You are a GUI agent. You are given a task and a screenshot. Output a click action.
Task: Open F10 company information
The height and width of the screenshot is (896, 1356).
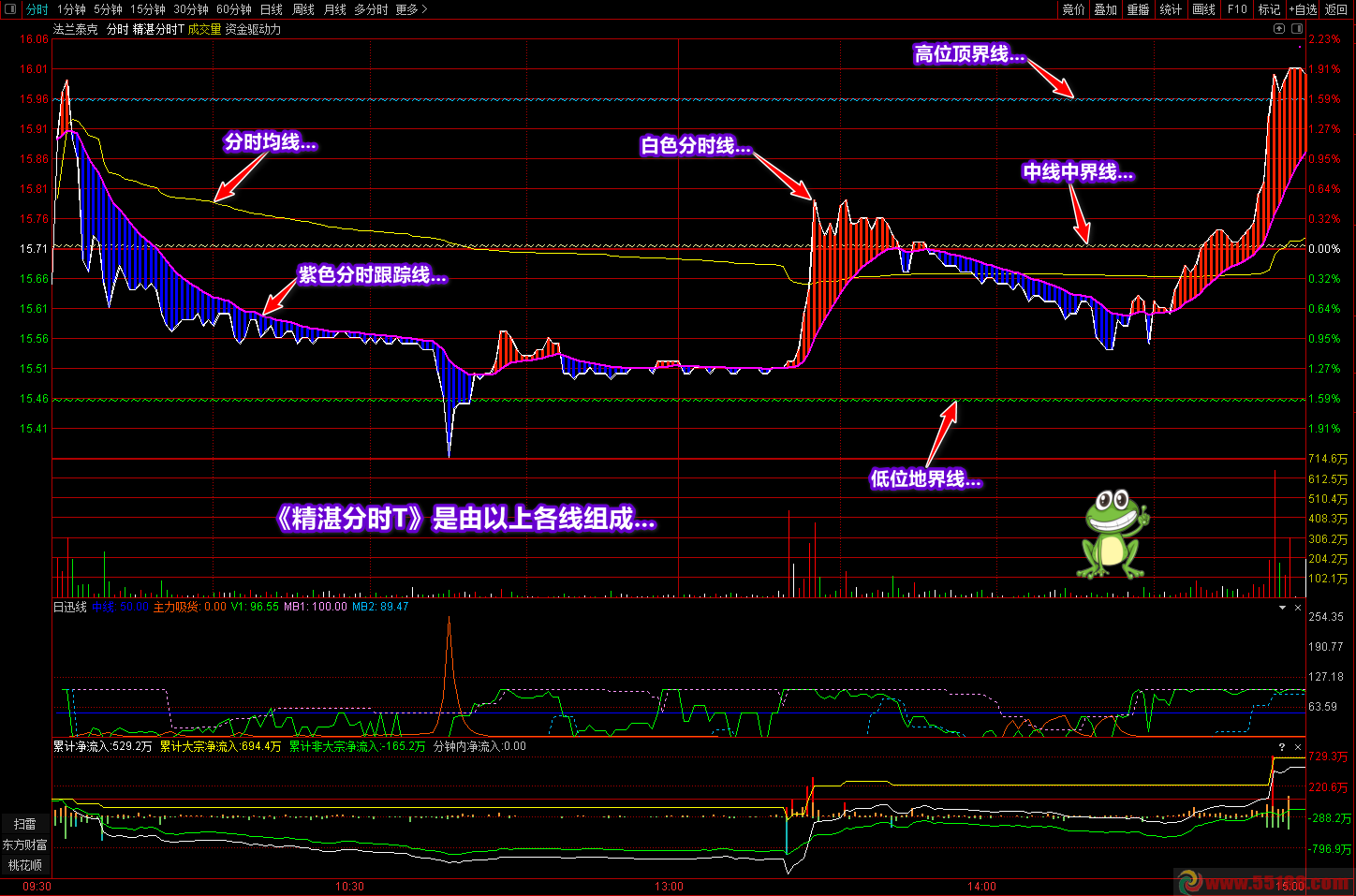point(1237,9)
